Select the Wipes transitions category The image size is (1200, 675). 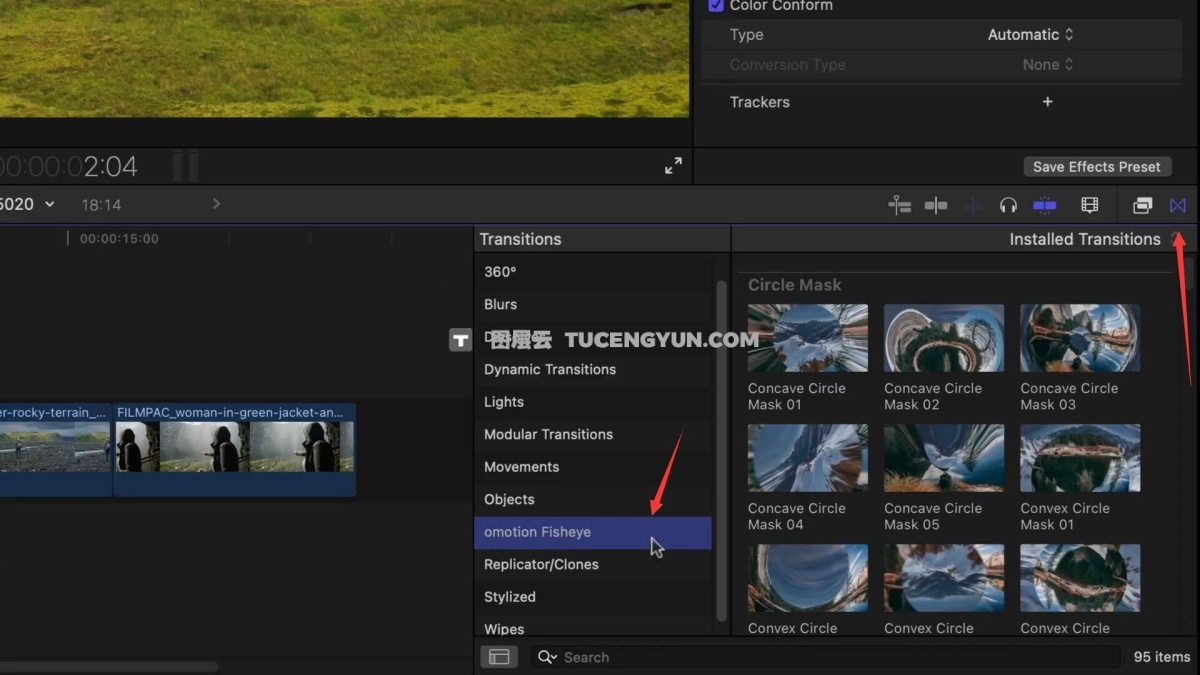593,626
